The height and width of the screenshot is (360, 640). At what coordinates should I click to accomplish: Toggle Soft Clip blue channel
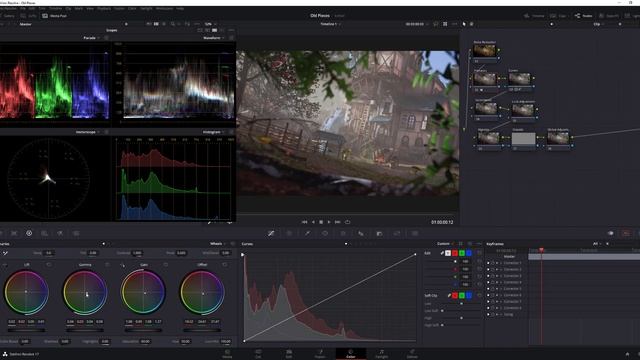coord(469,295)
